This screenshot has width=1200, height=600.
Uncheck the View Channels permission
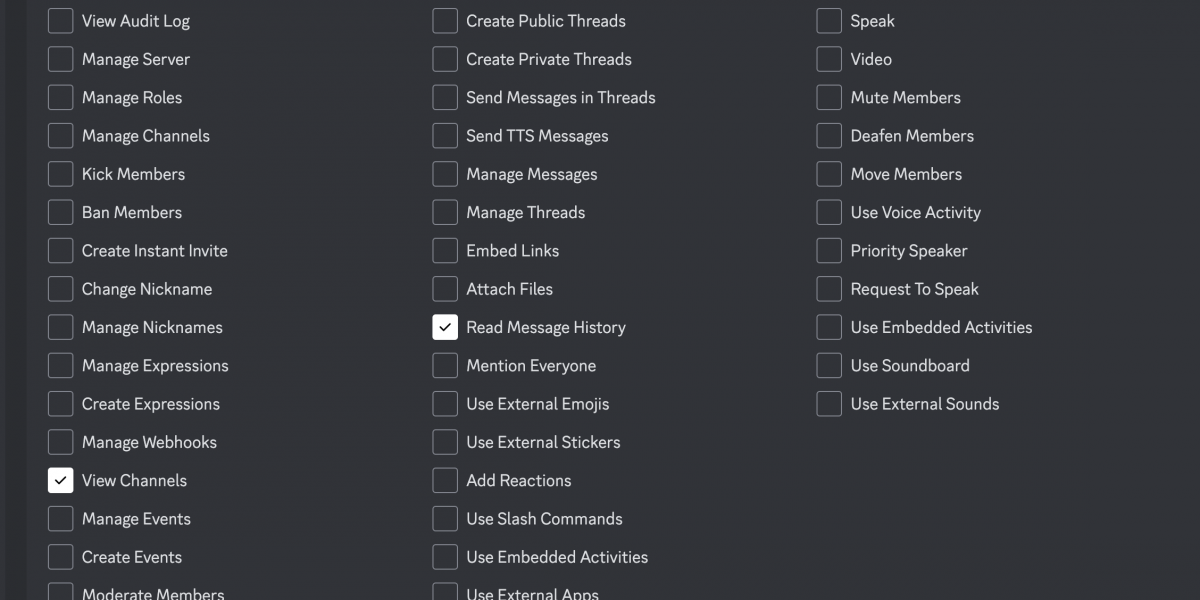tap(61, 481)
